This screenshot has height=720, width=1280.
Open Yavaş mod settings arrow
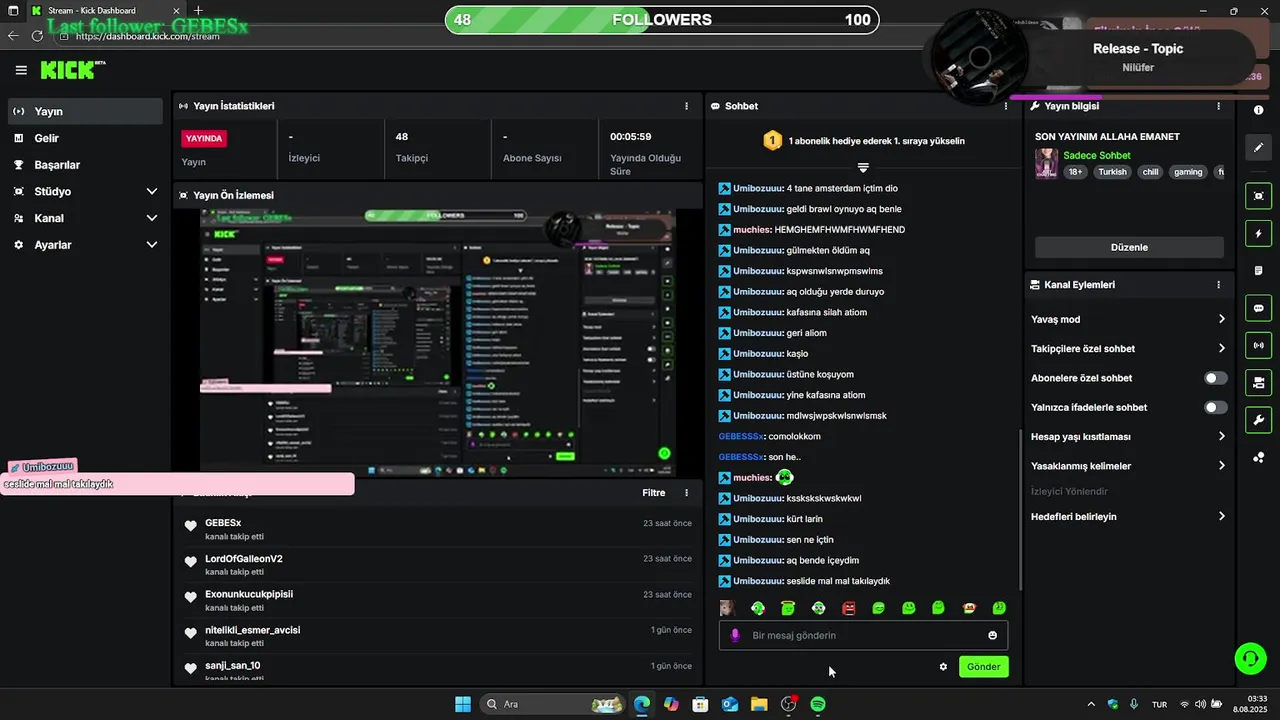point(1221,319)
